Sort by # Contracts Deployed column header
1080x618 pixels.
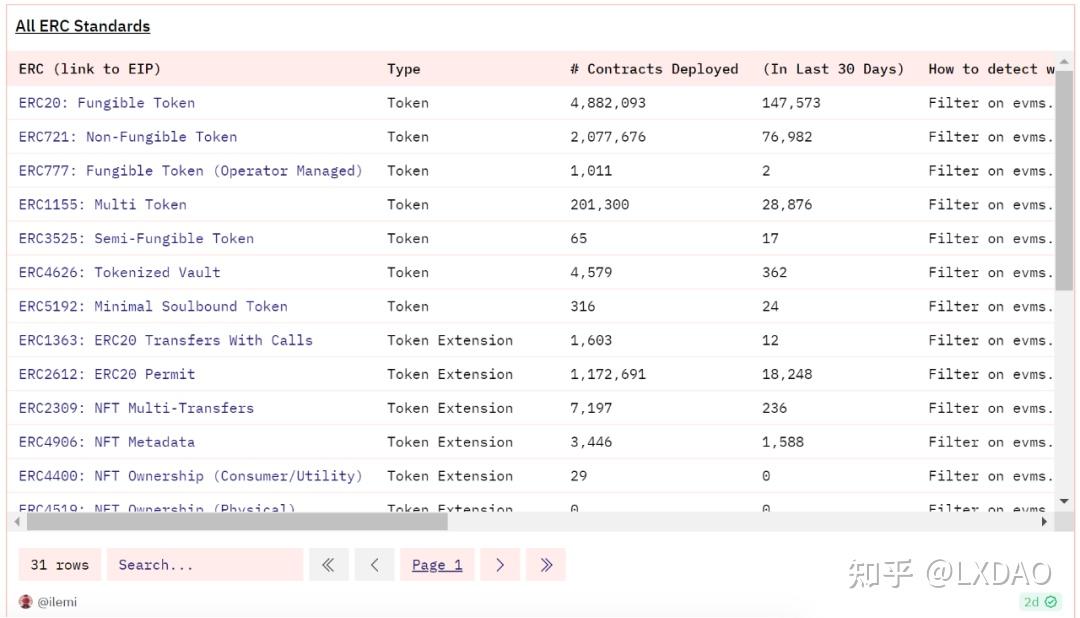point(654,69)
